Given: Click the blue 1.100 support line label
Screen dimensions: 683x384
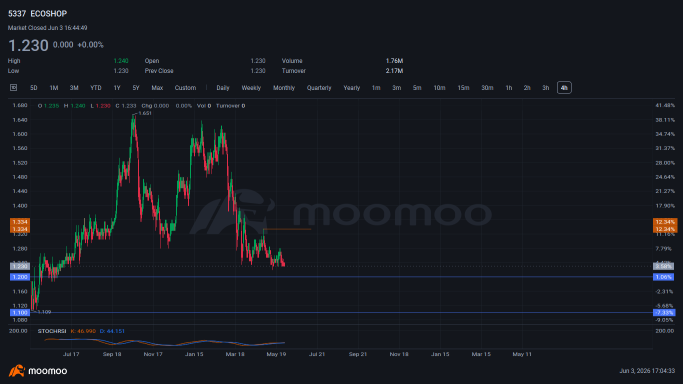Looking at the screenshot, I should click(x=20, y=313).
